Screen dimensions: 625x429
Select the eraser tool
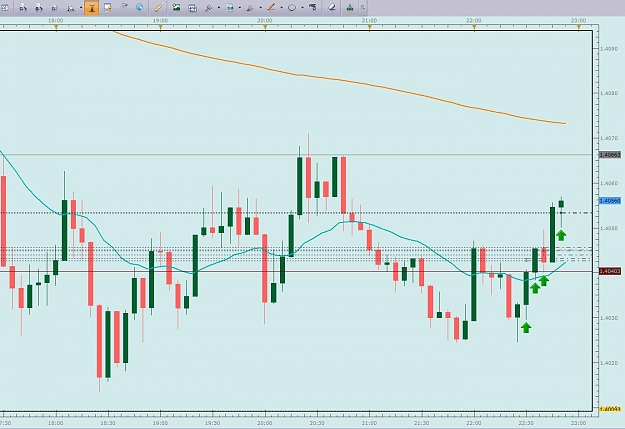pos(332,8)
